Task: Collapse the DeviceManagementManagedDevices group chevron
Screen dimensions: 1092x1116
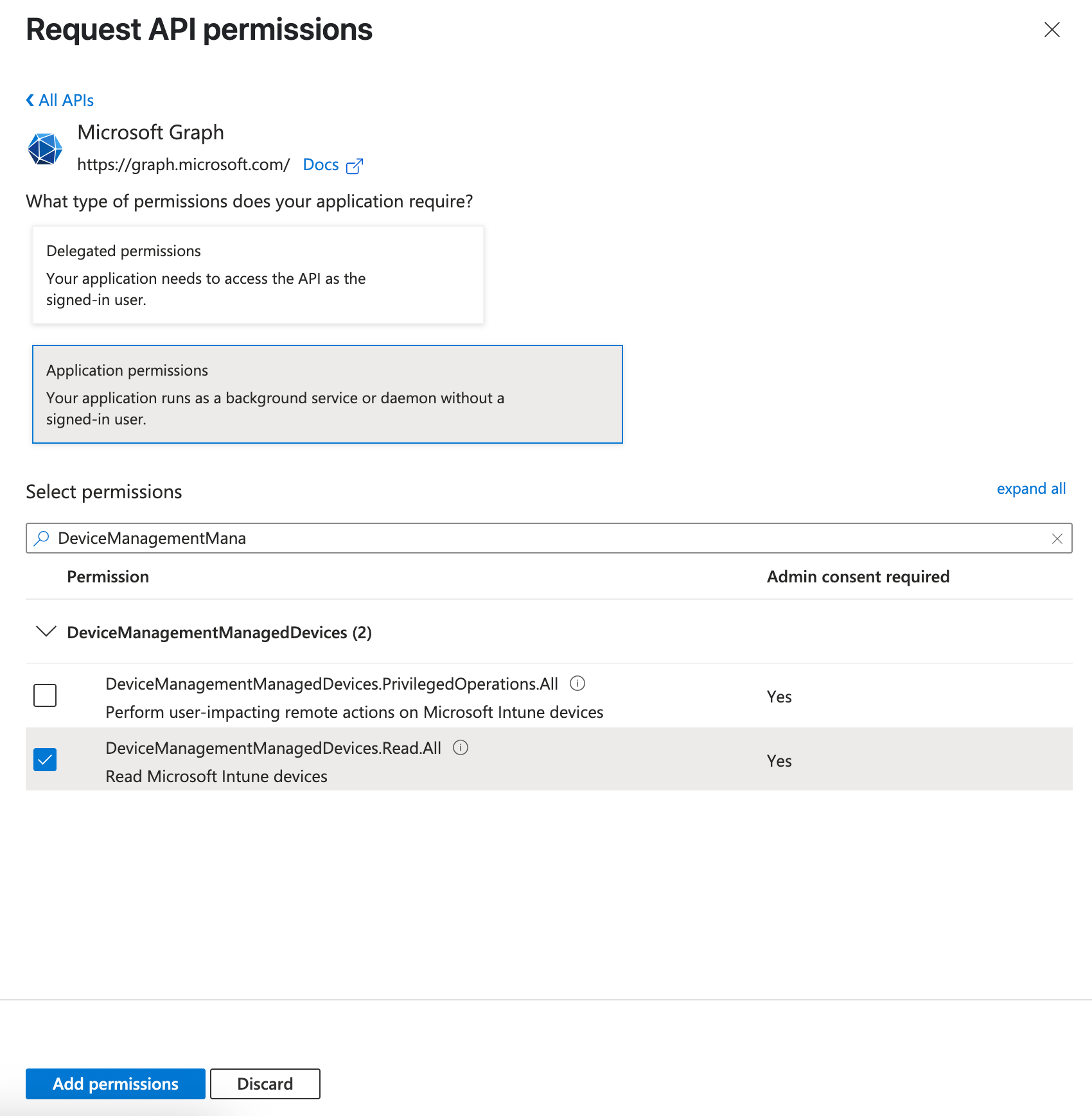Action: (x=46, y=632)
